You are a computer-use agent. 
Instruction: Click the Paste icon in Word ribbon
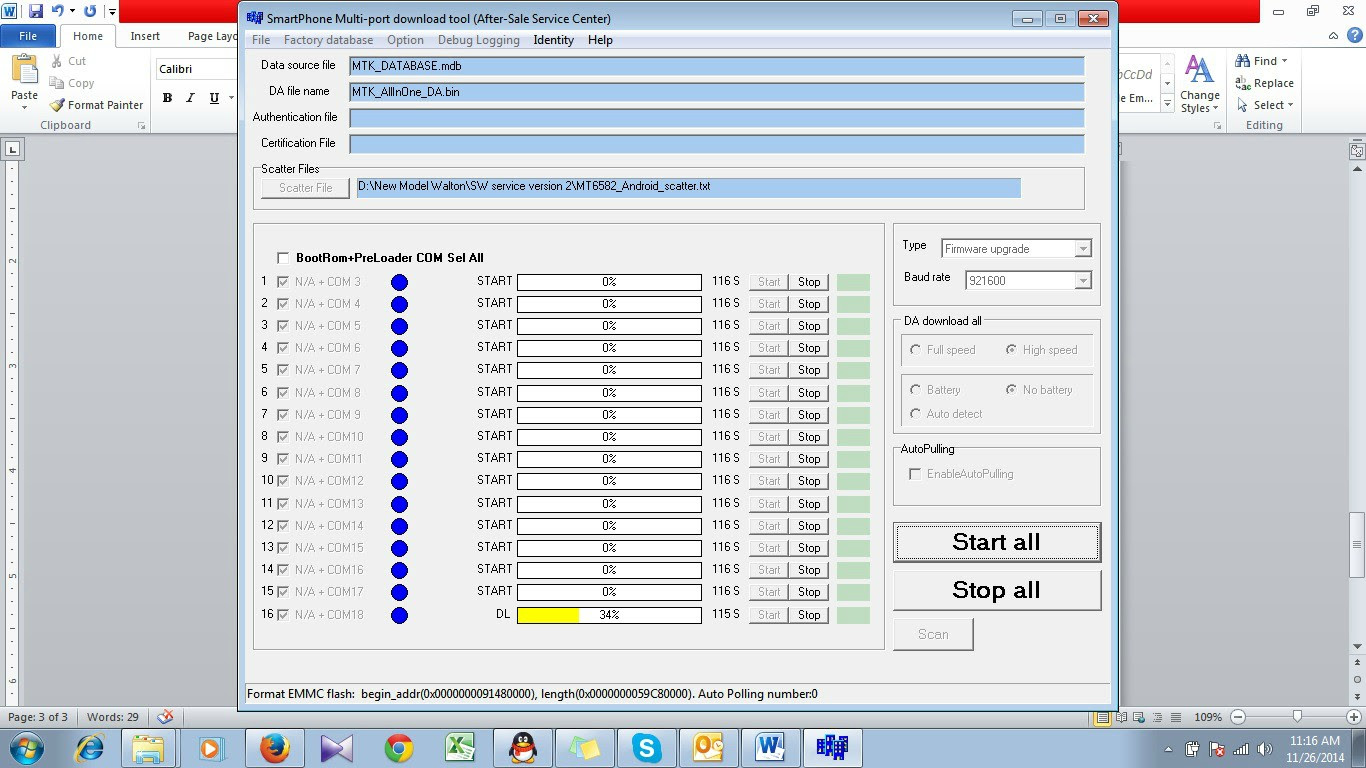[x=24, y=71]
